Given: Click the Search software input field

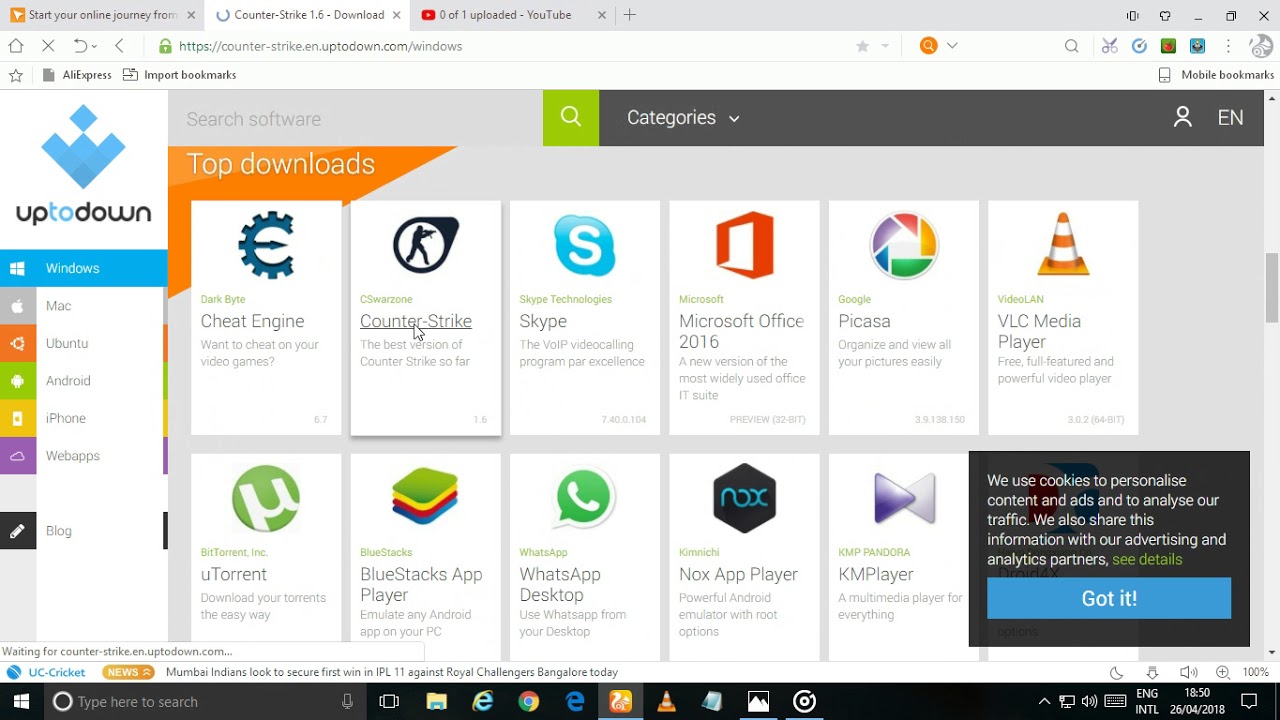Looking at the screenshot, I should click(x=355, y=118).
